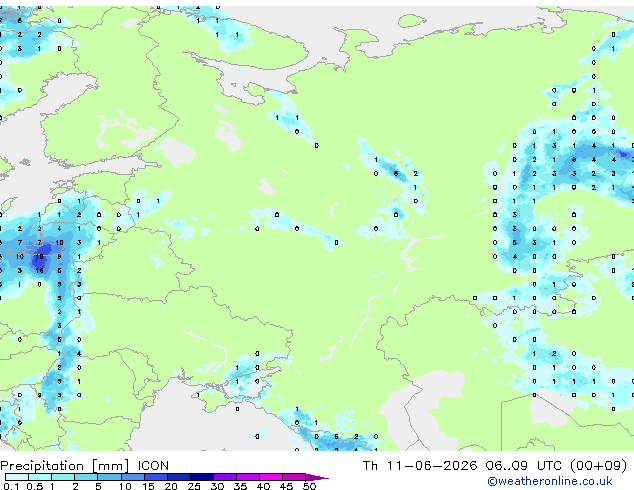The width and height of the screenshot is (634, 490).
Task: Select the 0.1–0.5 mm legend color swatch
Action: click(17, 477)
